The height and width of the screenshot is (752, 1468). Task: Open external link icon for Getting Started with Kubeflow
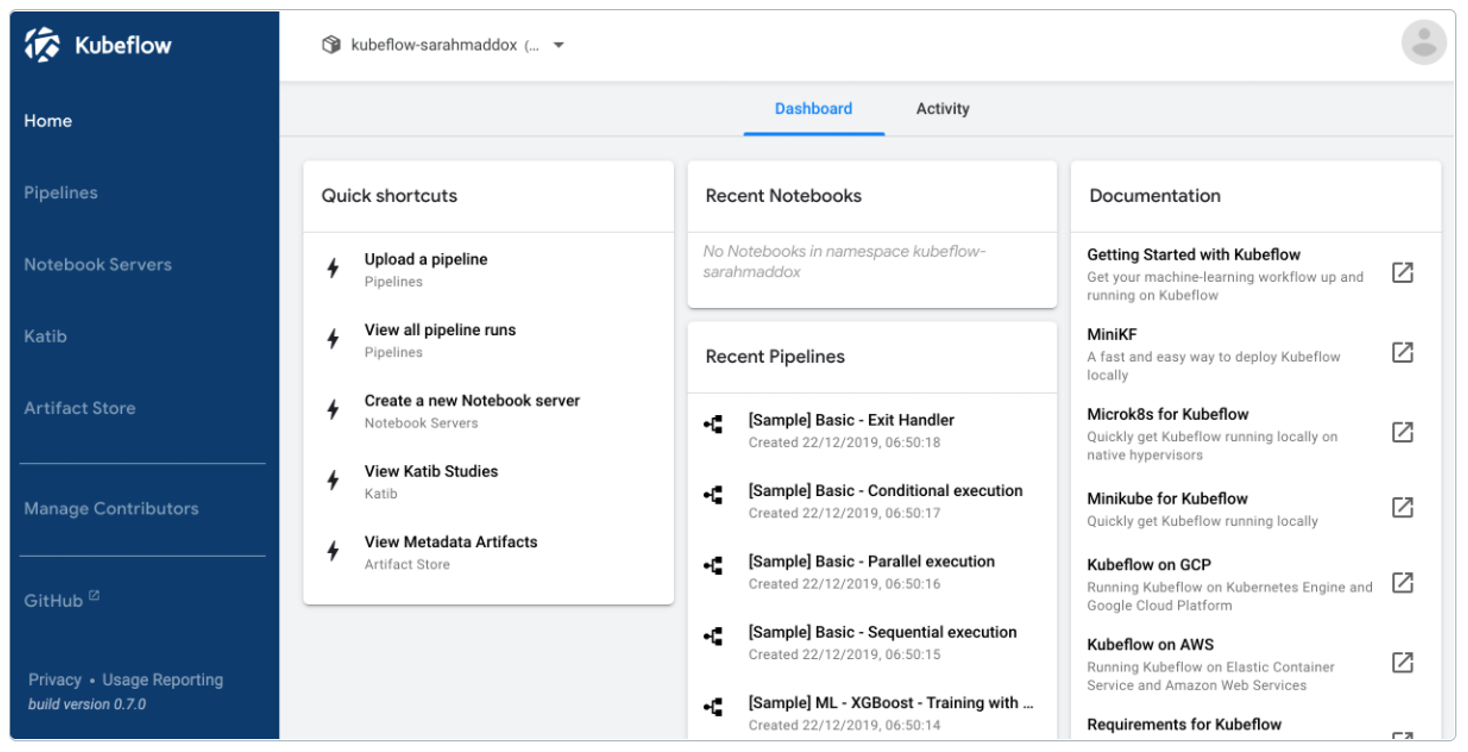click(1403, 272)
